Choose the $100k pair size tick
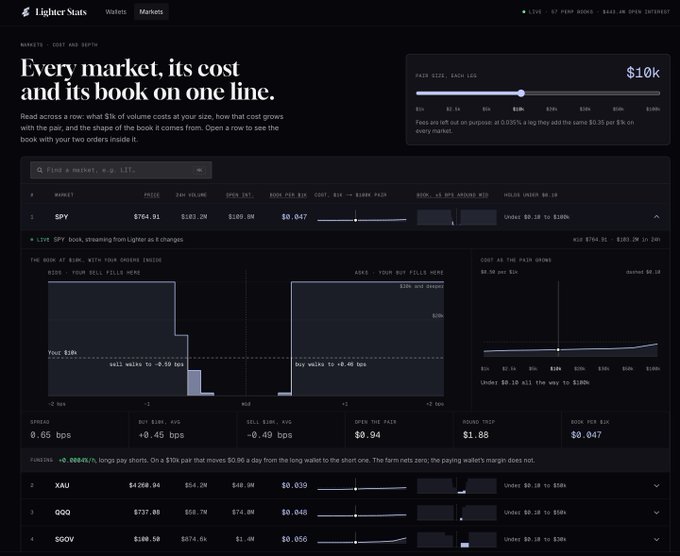 (653, 109)
